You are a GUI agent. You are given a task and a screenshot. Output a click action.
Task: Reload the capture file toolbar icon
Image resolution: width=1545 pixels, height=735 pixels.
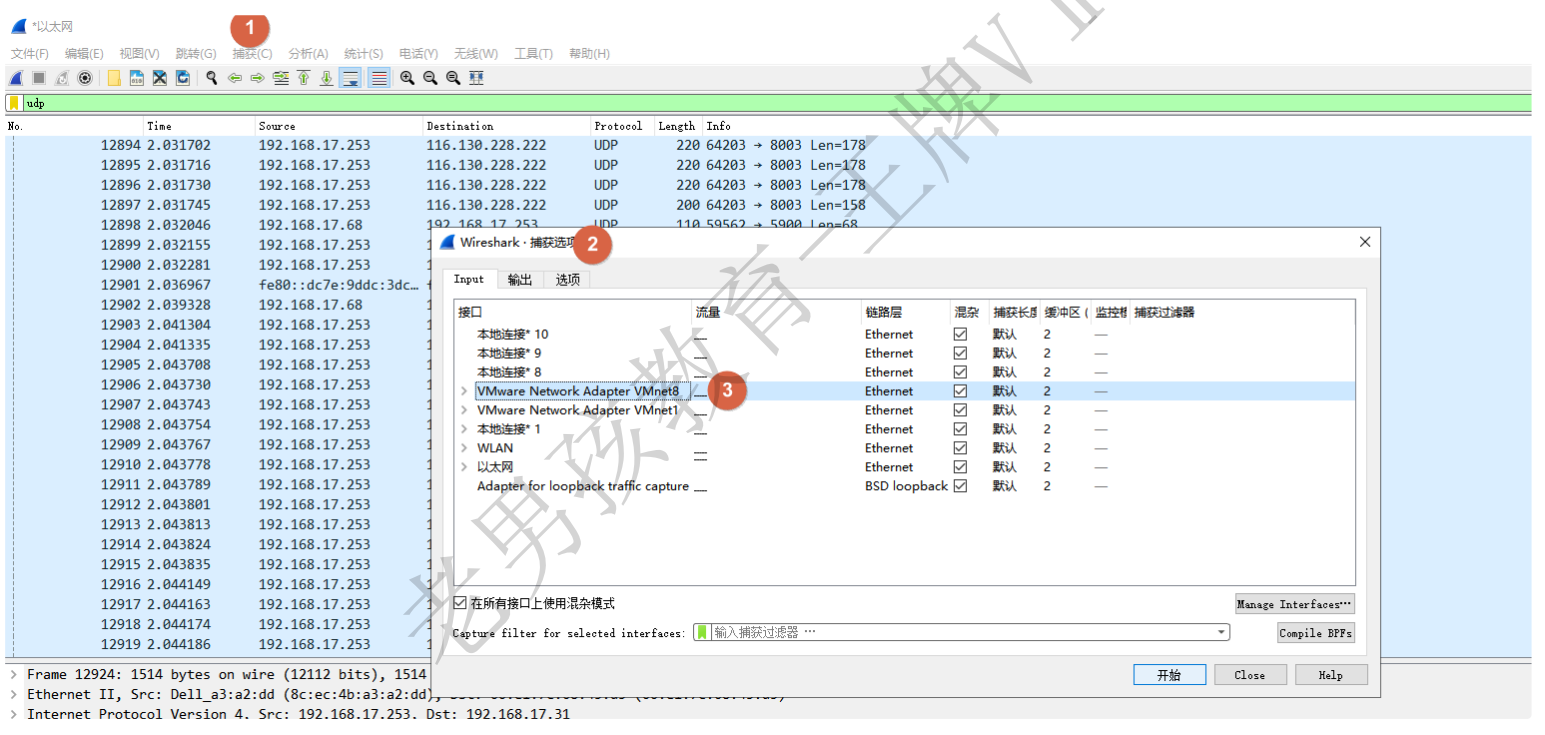point(183,78)
